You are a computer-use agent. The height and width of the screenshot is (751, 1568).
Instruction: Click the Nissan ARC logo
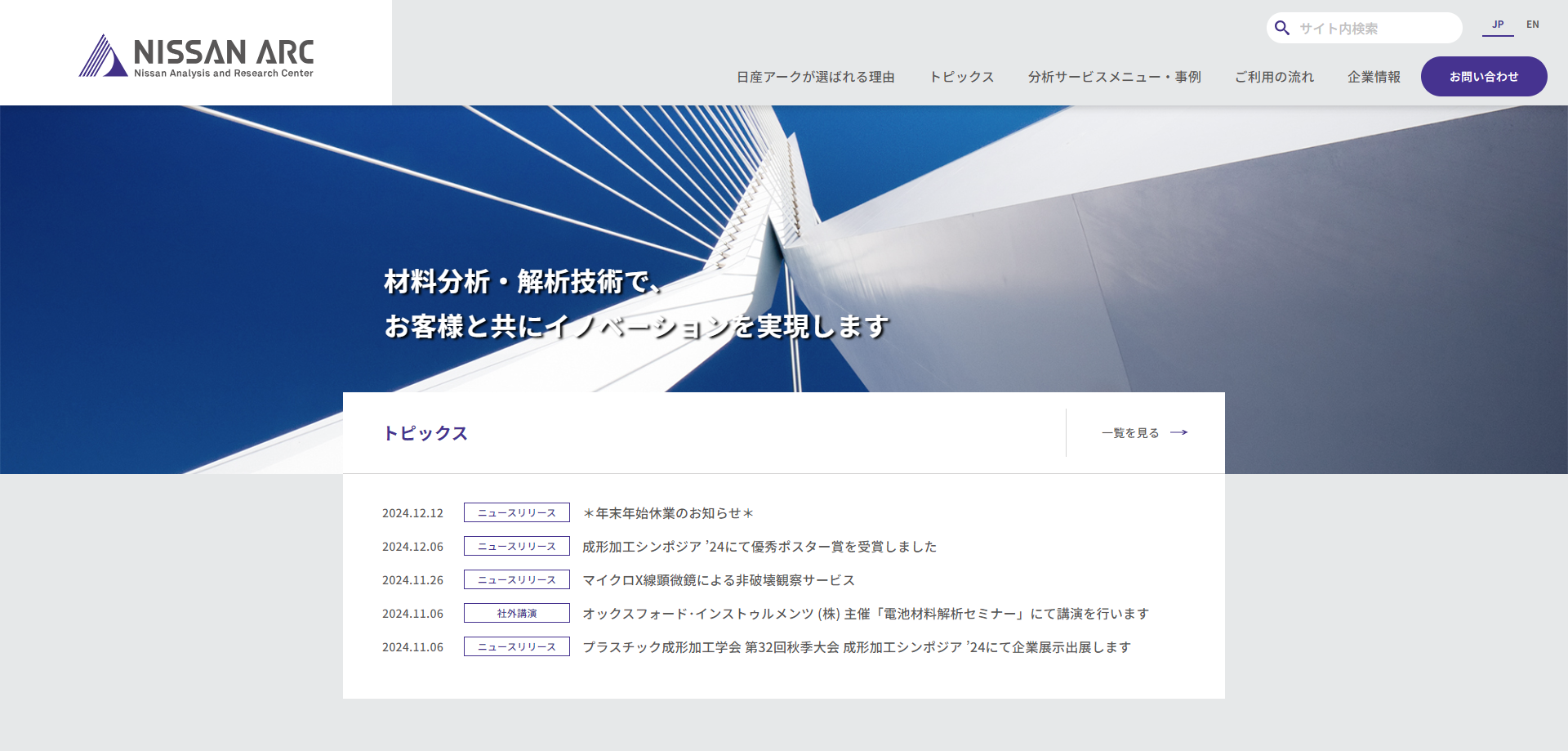click(196, 56)
